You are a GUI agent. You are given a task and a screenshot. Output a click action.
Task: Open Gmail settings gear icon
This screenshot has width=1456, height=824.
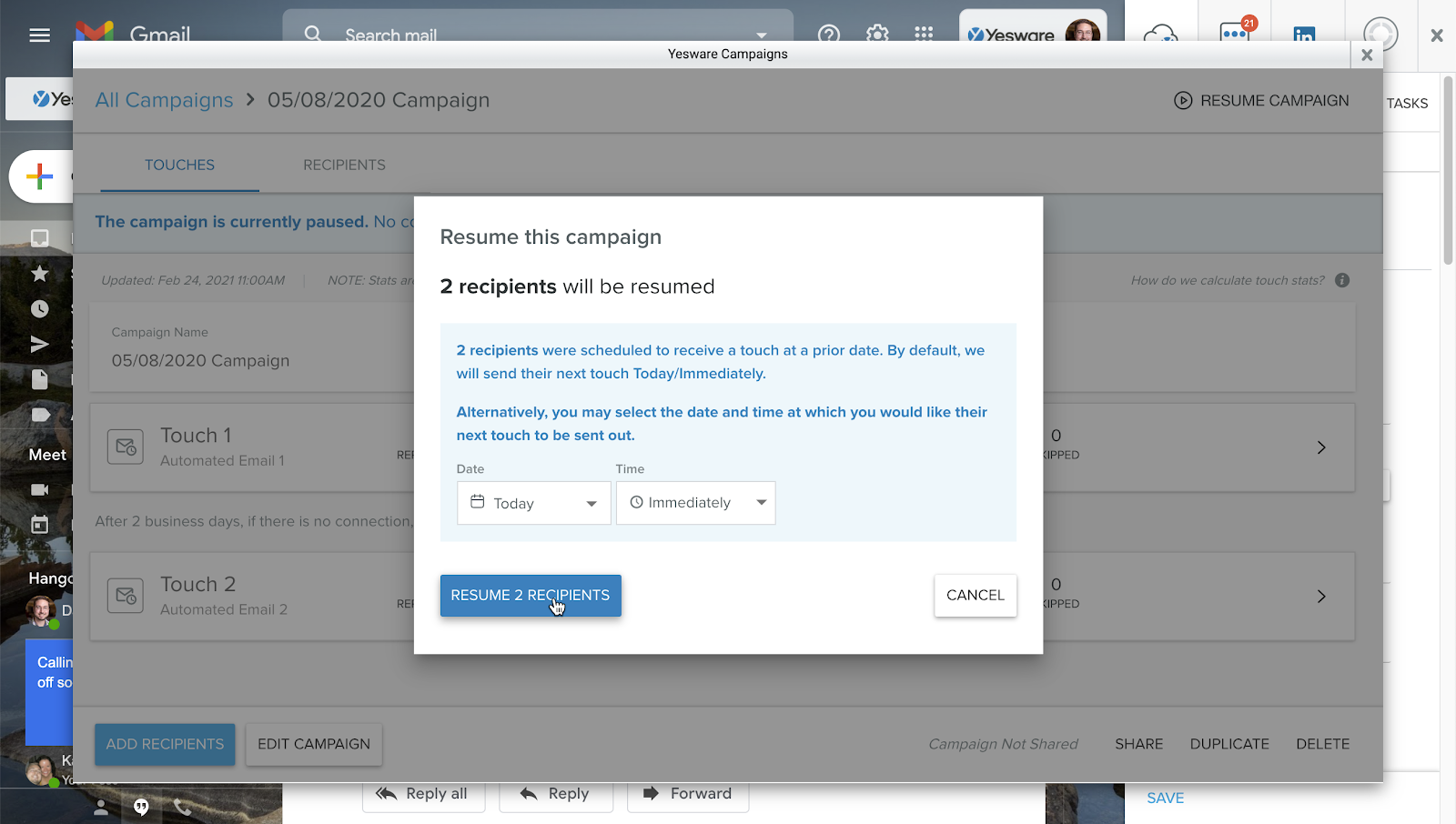pos(877,35)
